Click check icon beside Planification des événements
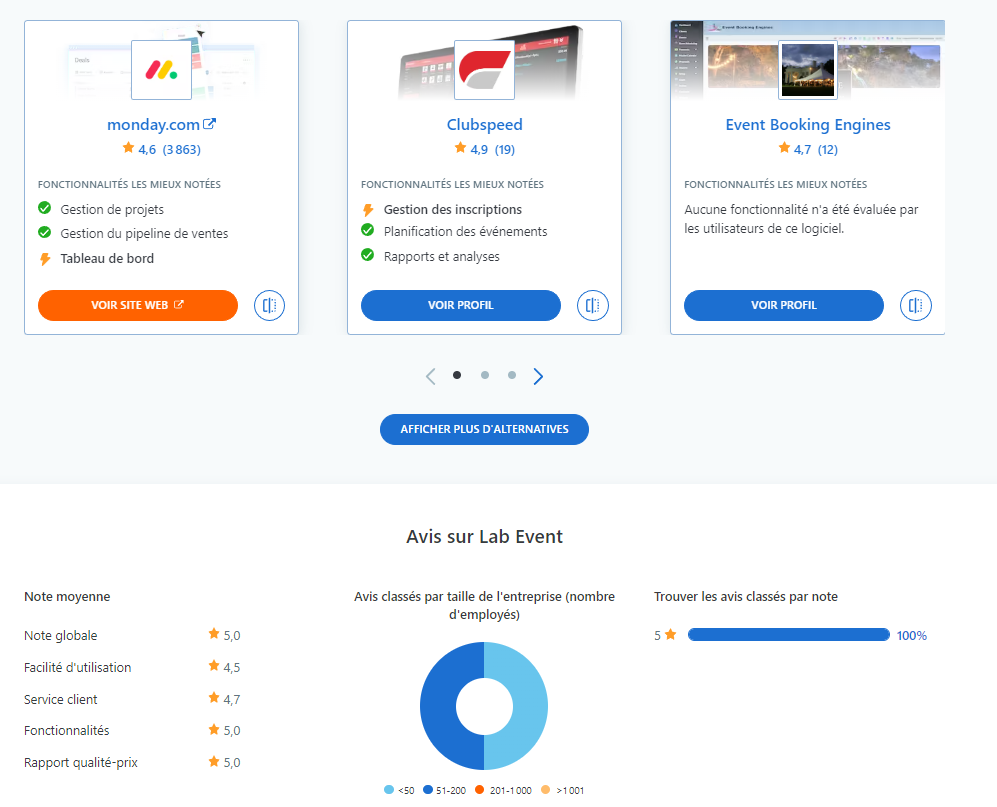 (x=368, y=230)
